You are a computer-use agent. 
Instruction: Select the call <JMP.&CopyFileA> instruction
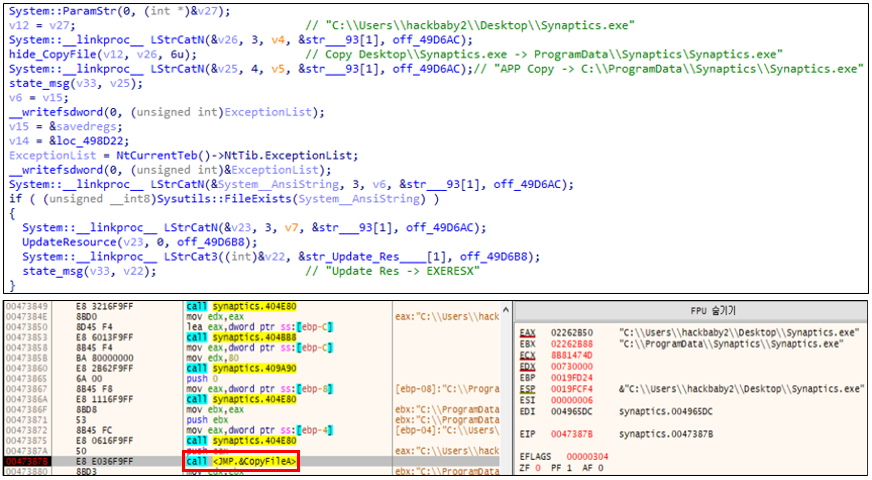pyautogui.click(x=241, y=462)
